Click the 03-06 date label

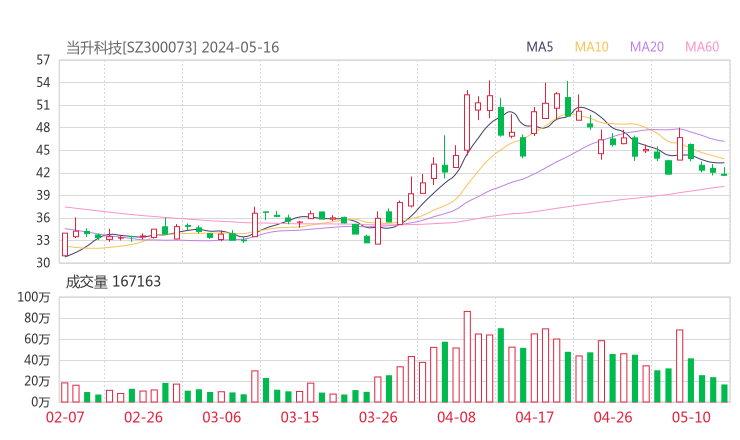click(221, 417)
